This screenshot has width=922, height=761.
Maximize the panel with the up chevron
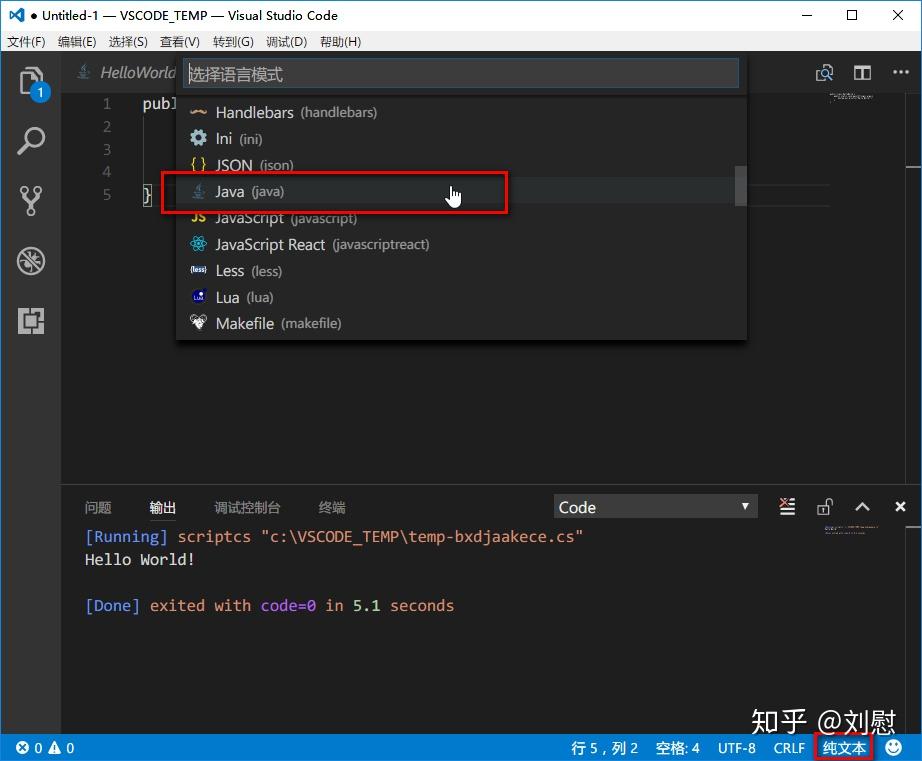[862, 506]
